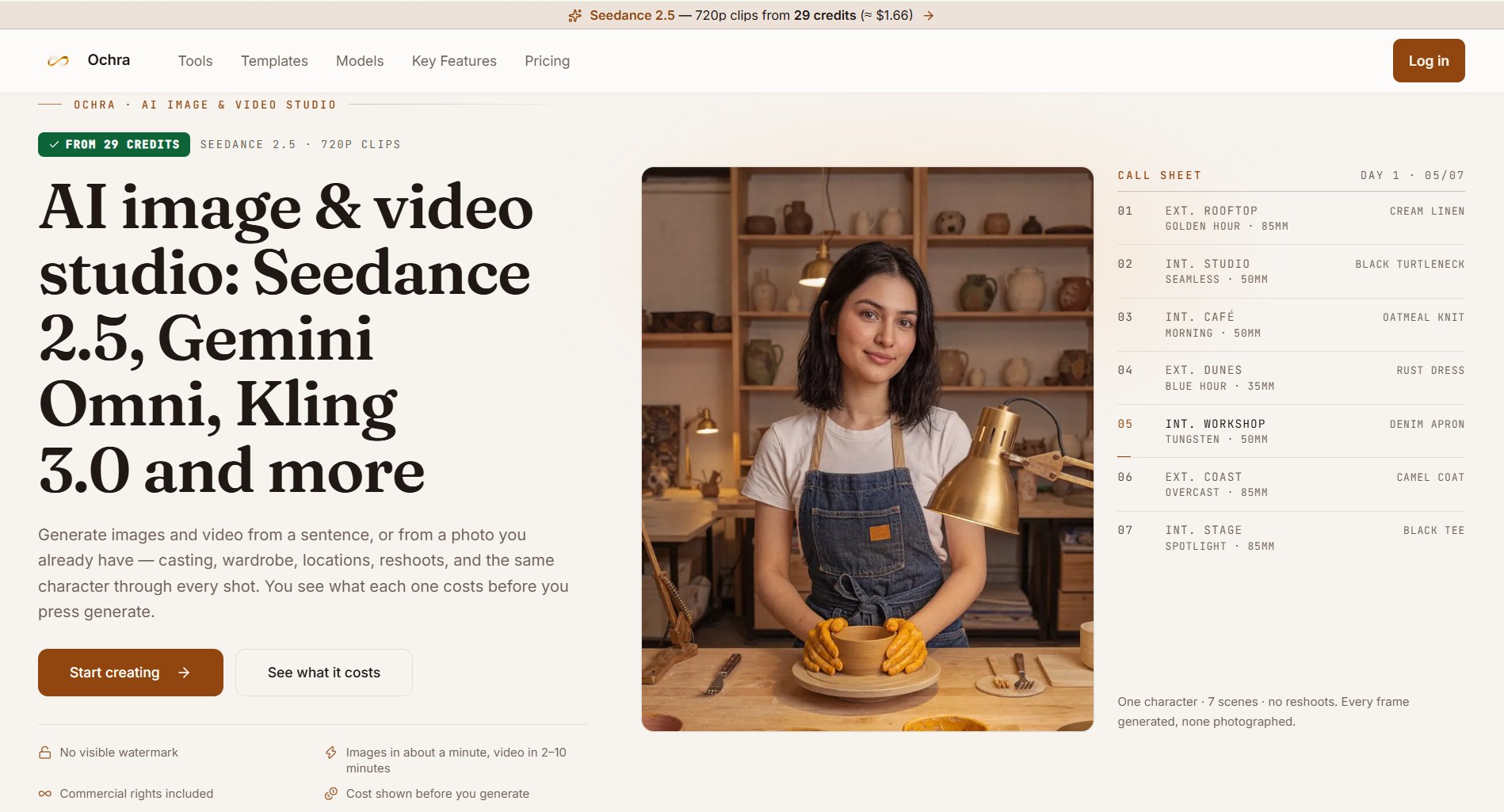This screenshot has width=1504, height=812.
Task: Click the Oatmeal Knit wardrobe label
Action: point(1424,318)
